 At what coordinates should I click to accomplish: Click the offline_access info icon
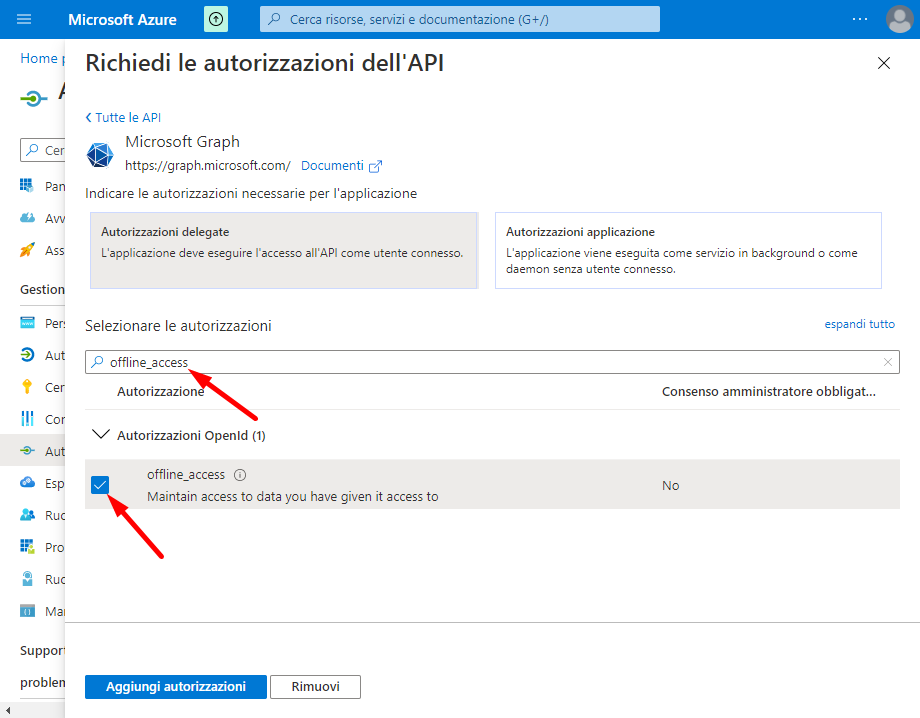coord(240,475)
